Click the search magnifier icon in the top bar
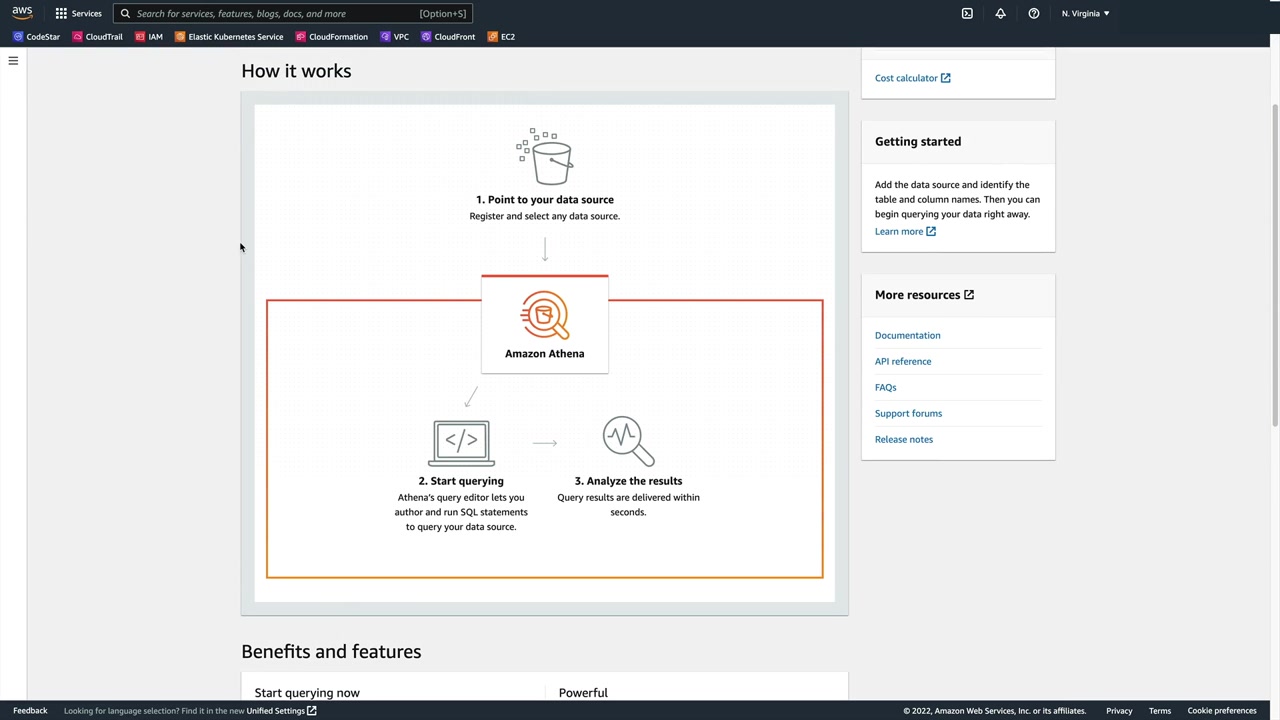Image resolution: width=1280 pixels, height=720 pixels. [125, 14]
